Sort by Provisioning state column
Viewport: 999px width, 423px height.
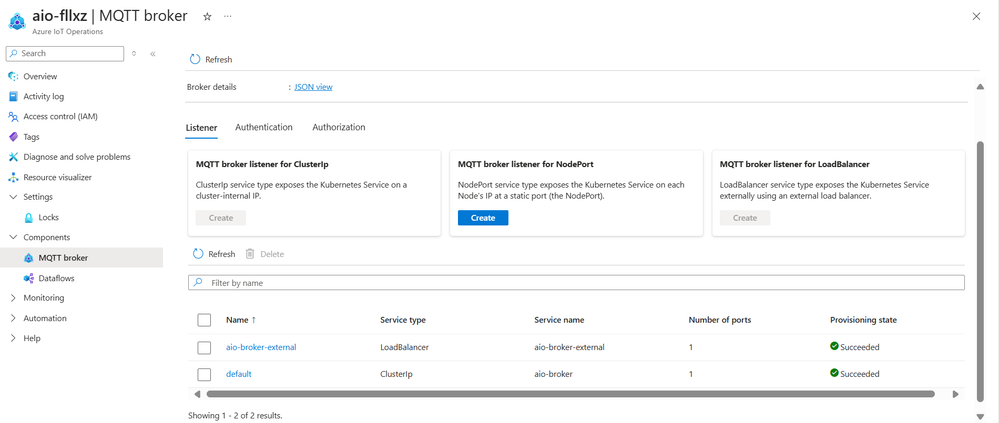(x=863, y=320)
